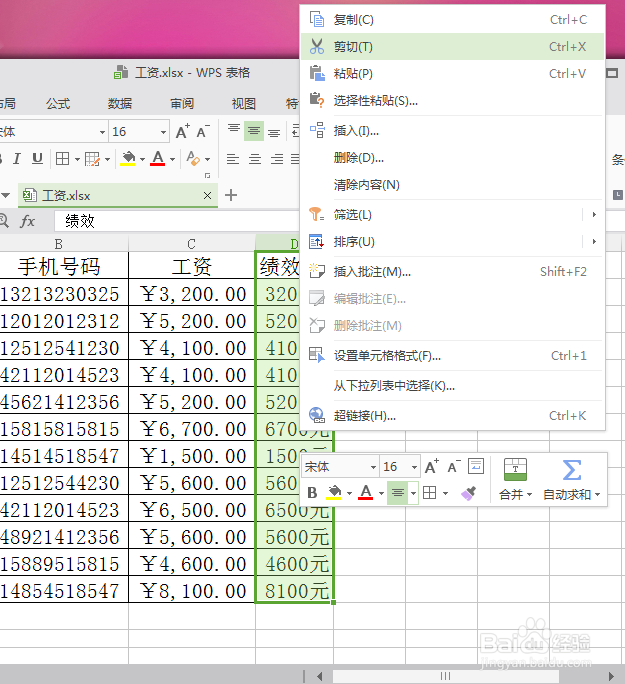Choose Pick From Drop-down List (从下拉列表中选择)
The image size is (625, 684).
coord(452,386)
